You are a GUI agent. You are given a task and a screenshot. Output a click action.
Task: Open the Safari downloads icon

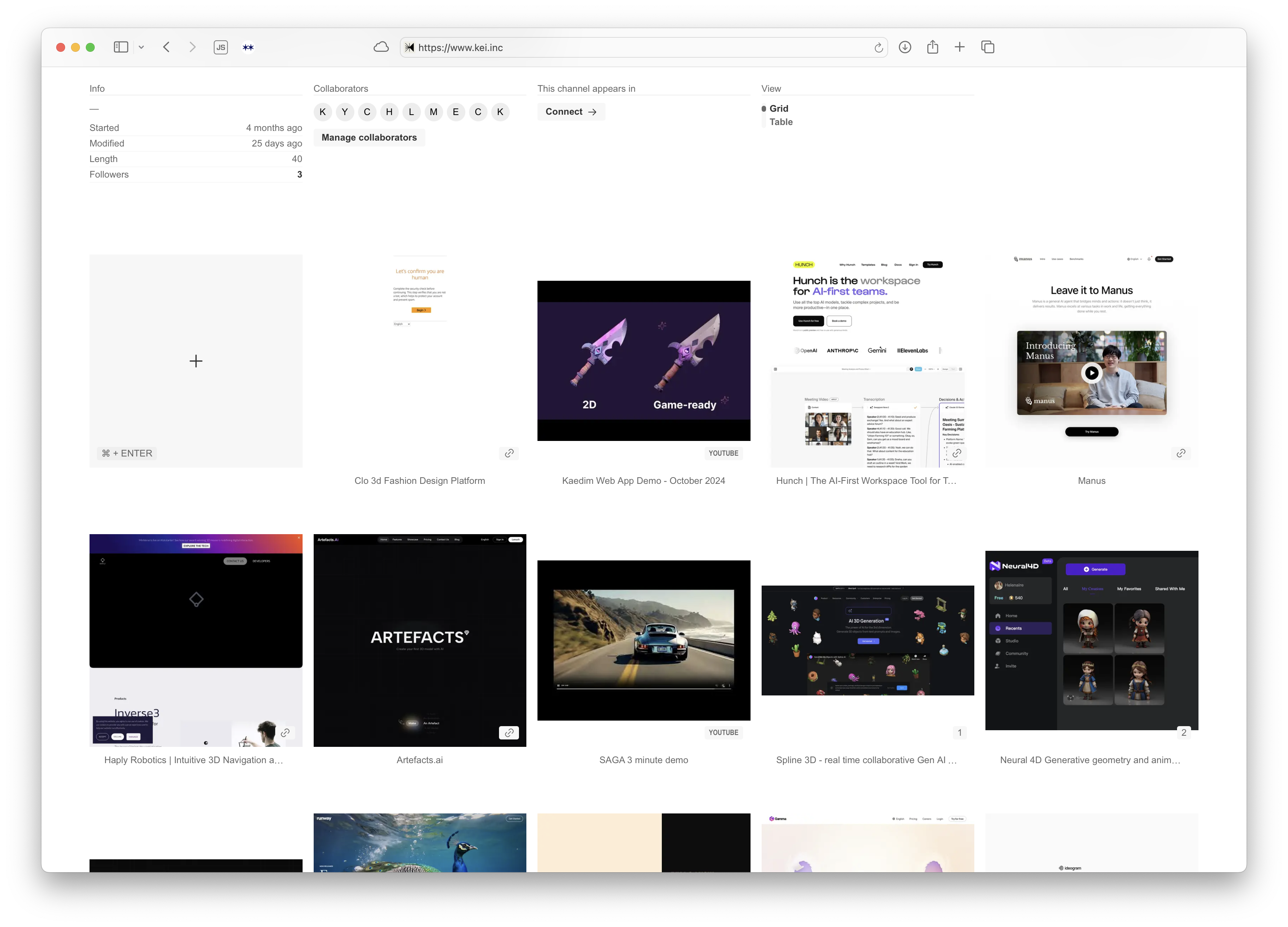[905, 47]
